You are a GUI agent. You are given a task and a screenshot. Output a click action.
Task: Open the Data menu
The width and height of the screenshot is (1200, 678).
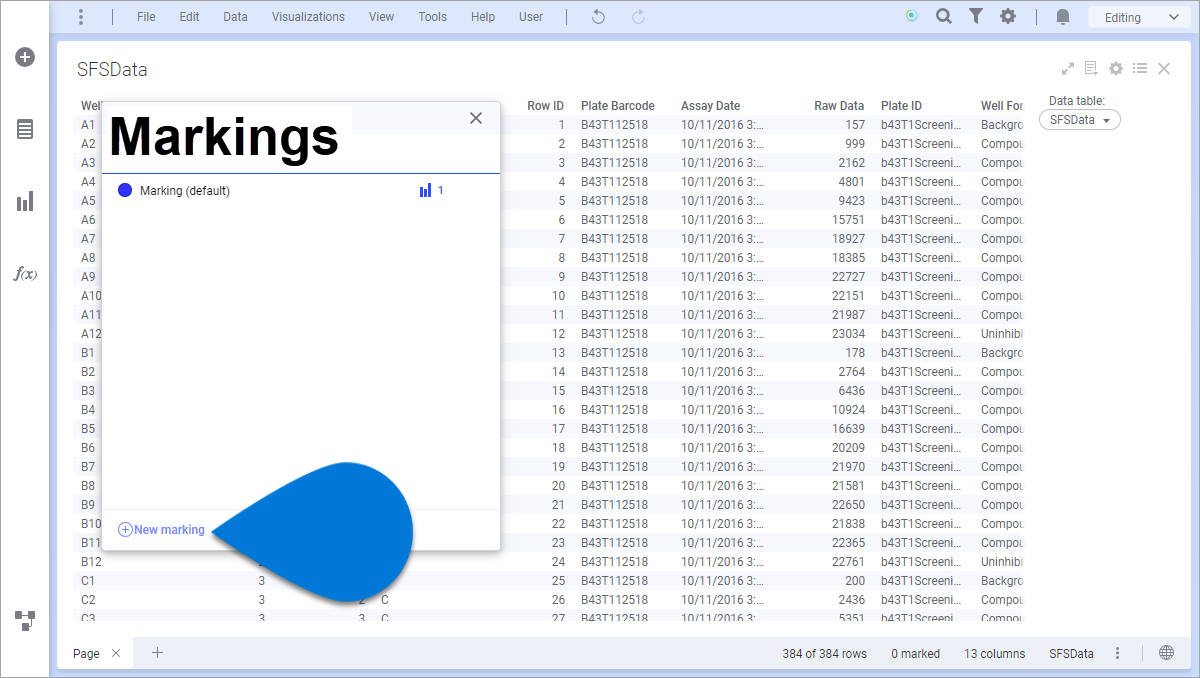235,17
